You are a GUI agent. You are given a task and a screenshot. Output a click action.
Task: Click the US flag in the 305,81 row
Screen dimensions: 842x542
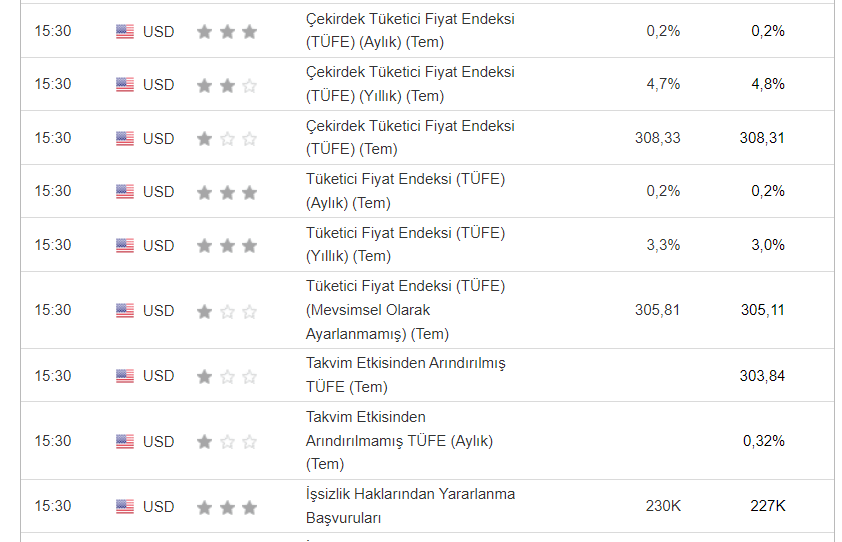[x=125, y=310]
